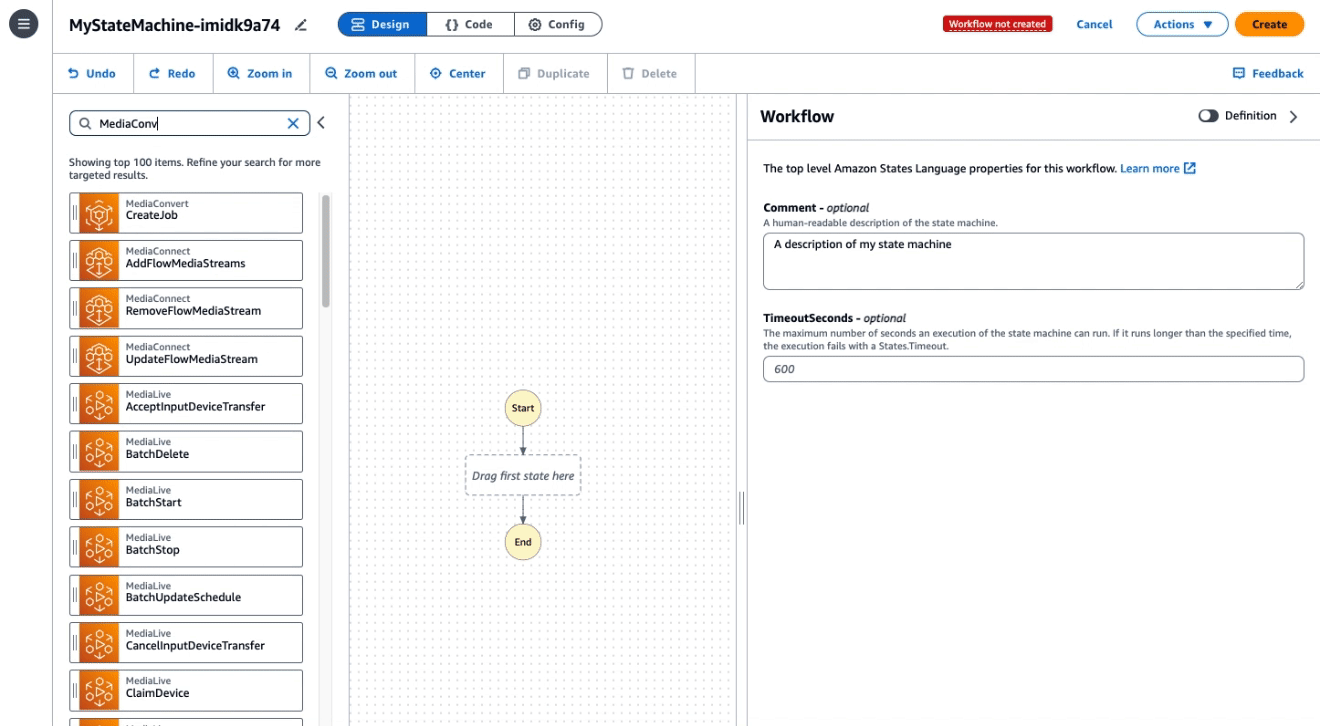The width and height of the screenshot is (1320, 726).
Task: Zoom out on the canvas
Action: pos(361,73)
